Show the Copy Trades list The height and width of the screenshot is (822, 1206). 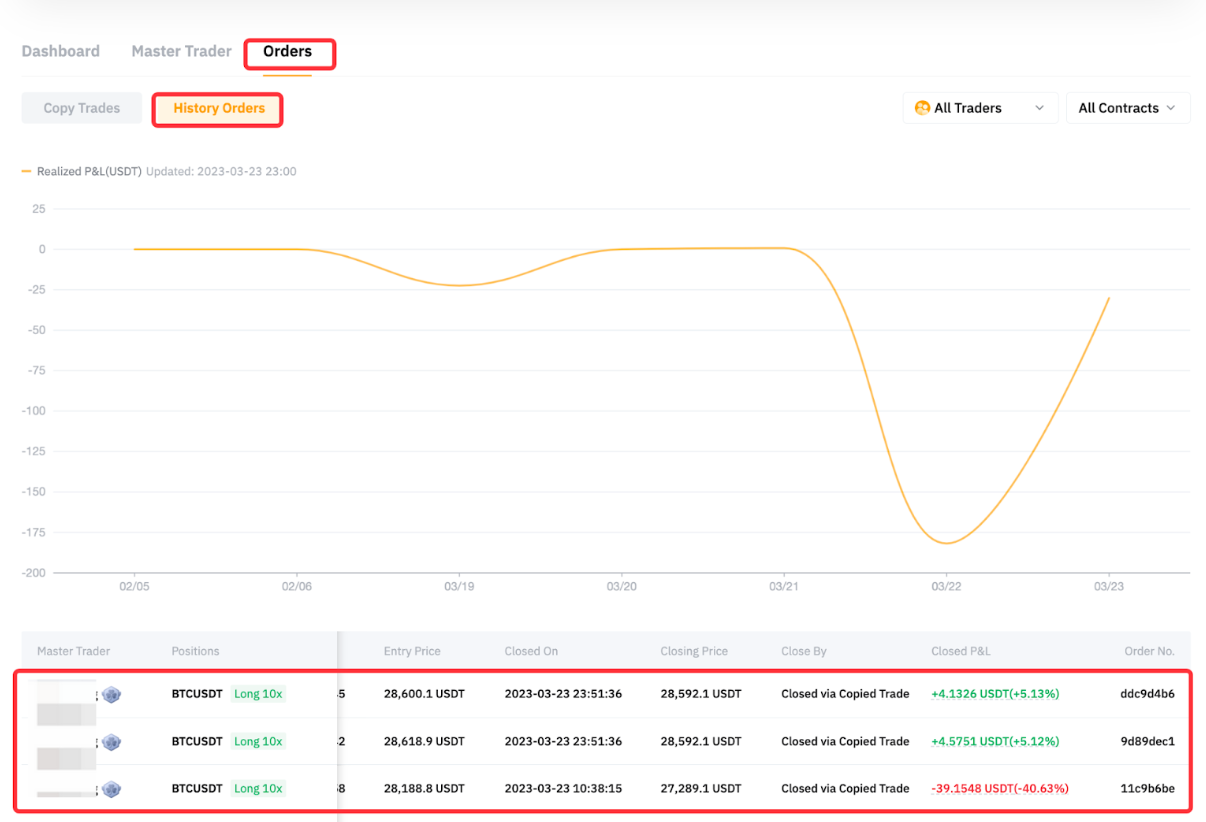point(82,108)
